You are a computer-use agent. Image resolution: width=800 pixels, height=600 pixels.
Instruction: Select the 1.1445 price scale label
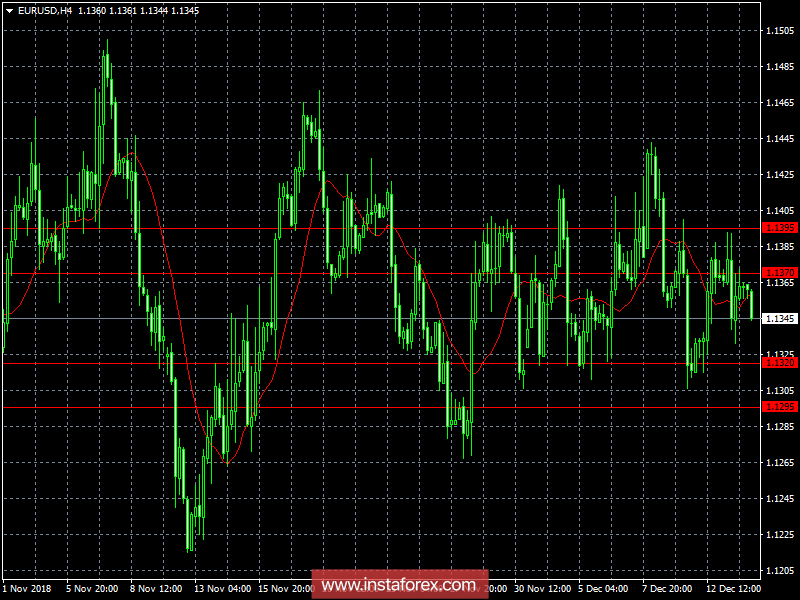click(x=780, y=139)
